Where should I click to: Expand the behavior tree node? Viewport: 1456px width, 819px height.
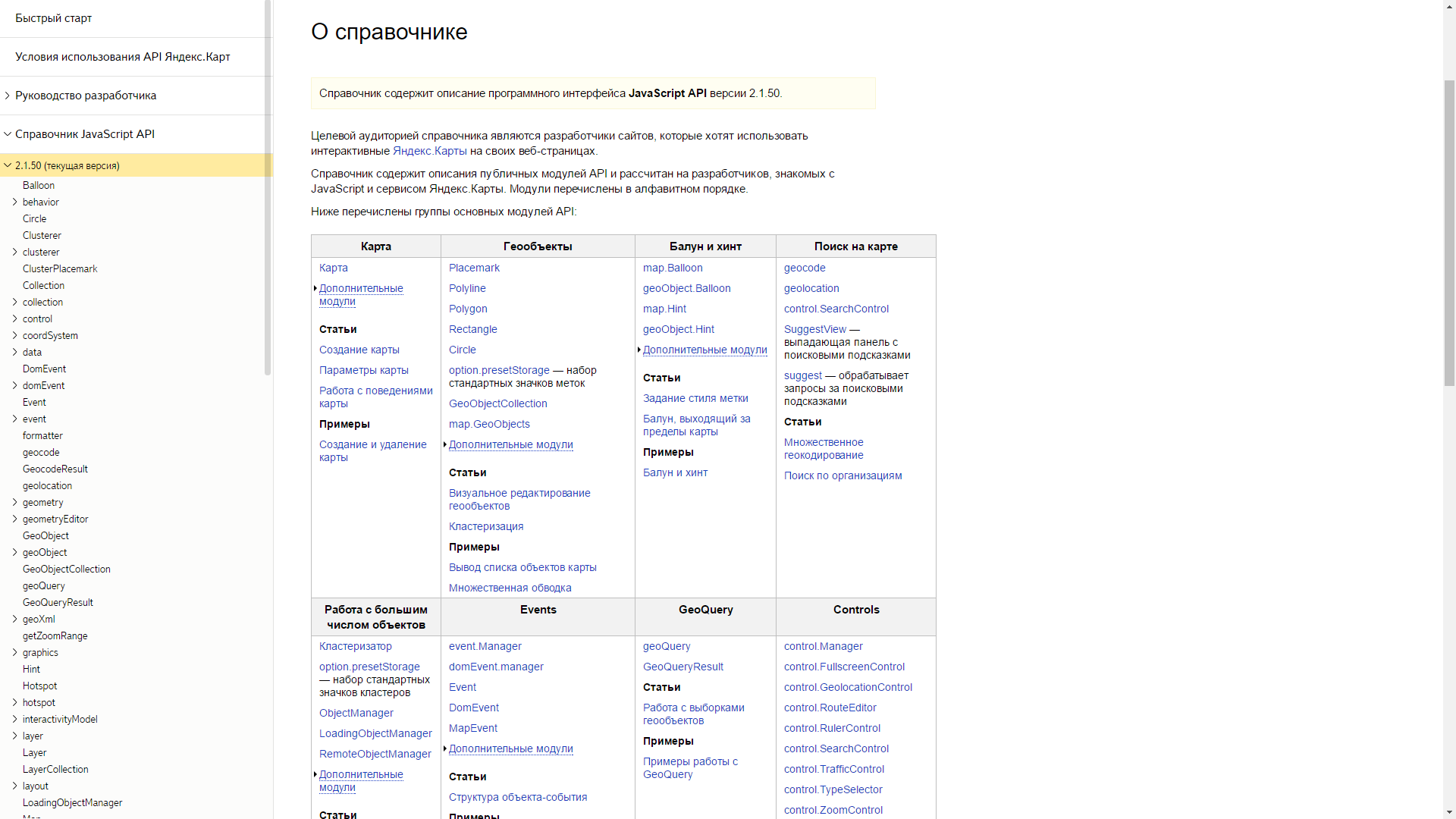point(14,202)
